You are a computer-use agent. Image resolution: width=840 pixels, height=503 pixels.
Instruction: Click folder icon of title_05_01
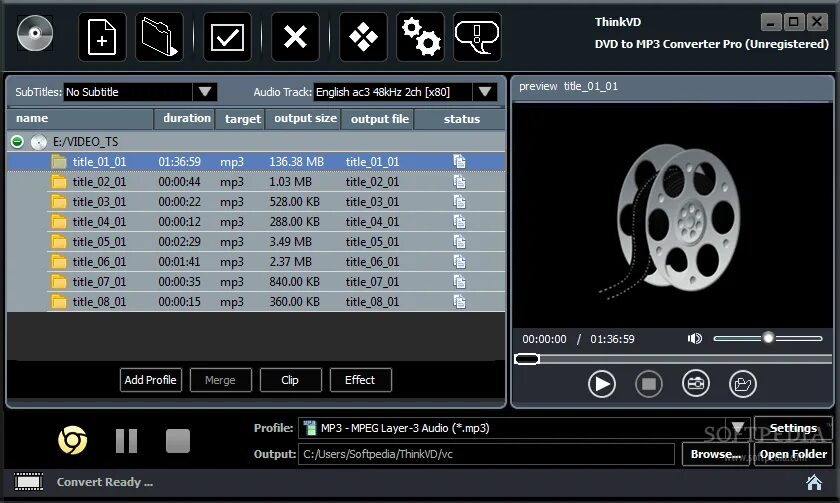point(59,242)
